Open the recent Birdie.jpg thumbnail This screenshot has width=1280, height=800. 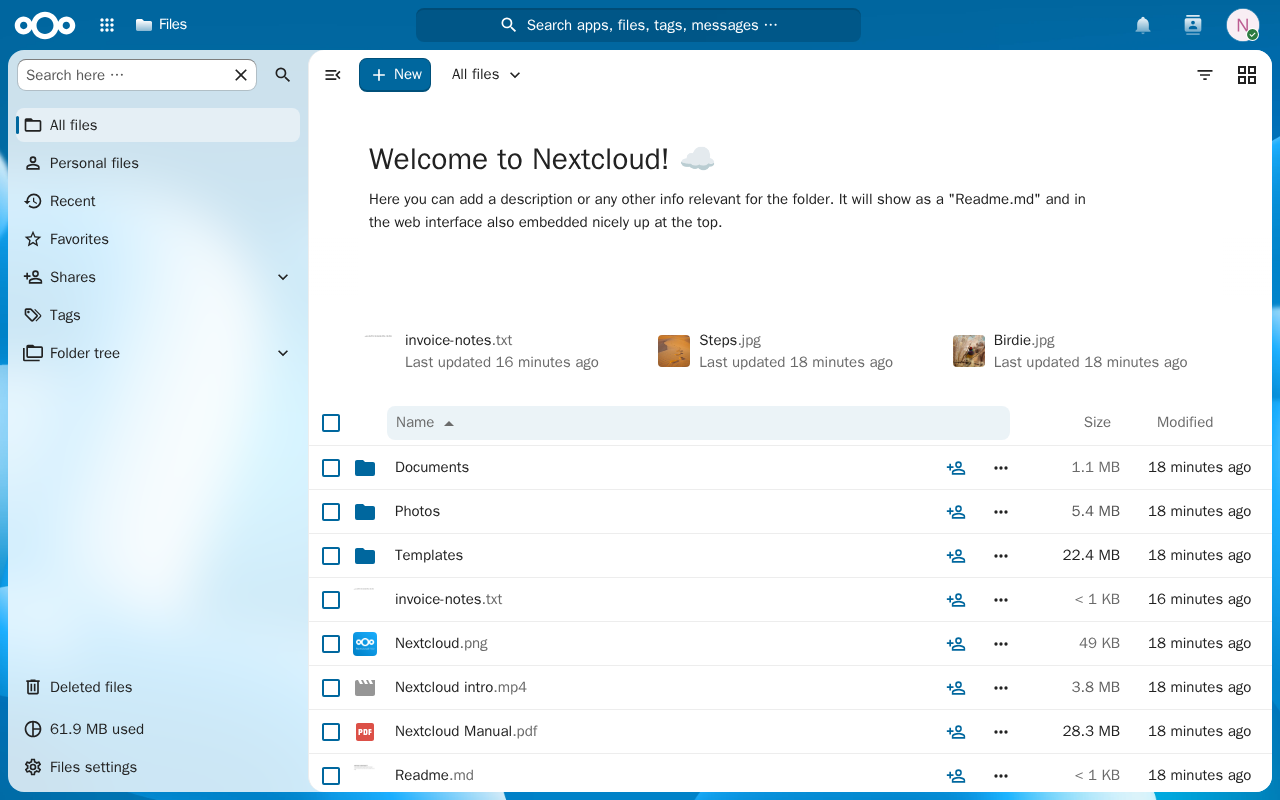(969, 351)
